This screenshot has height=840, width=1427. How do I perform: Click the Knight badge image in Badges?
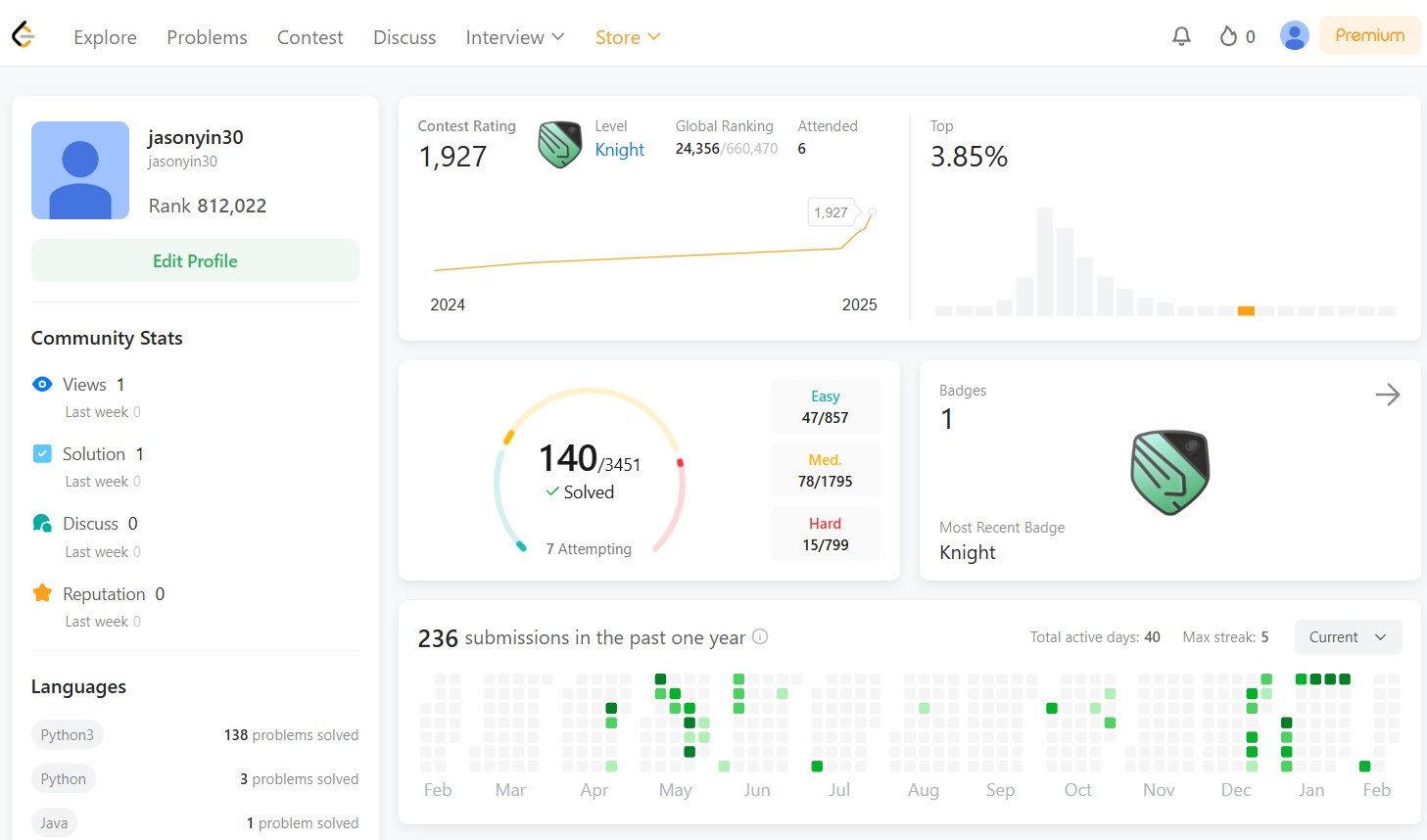click(x=1169, y=472)
